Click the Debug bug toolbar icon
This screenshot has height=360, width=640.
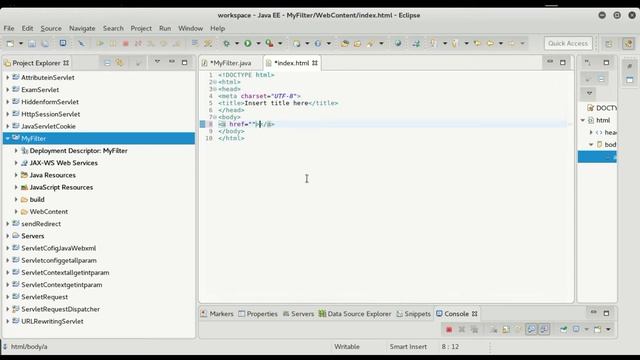[226, 43]
